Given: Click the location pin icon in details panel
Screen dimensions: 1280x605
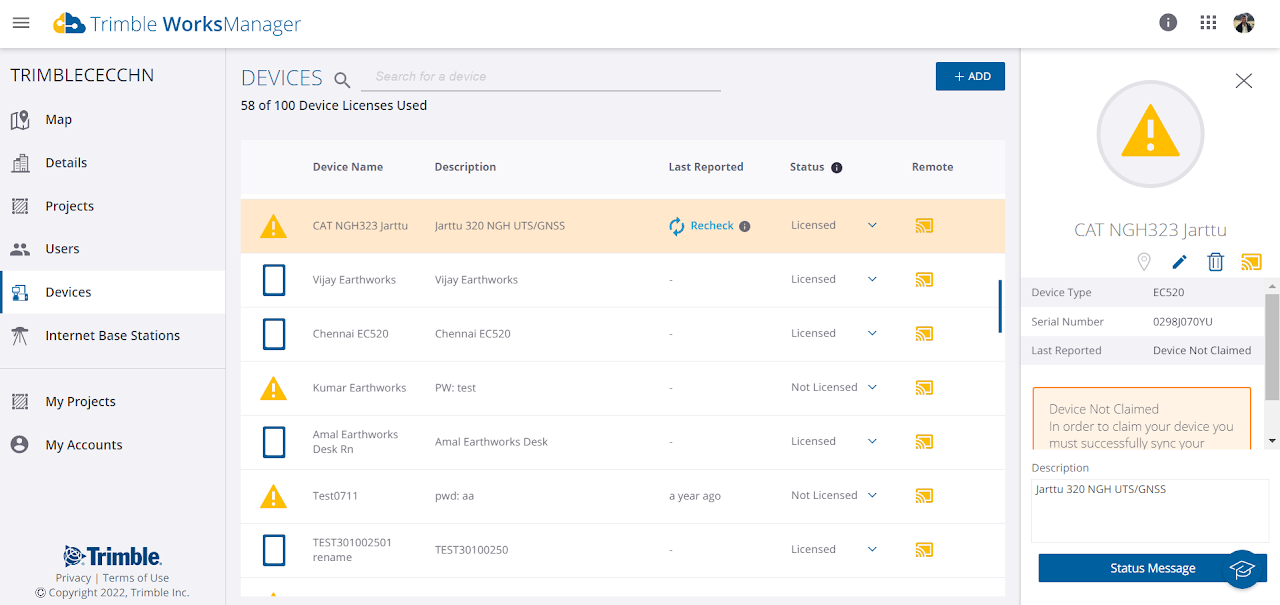Looking at the screenshot, I should pos(1144,262).
